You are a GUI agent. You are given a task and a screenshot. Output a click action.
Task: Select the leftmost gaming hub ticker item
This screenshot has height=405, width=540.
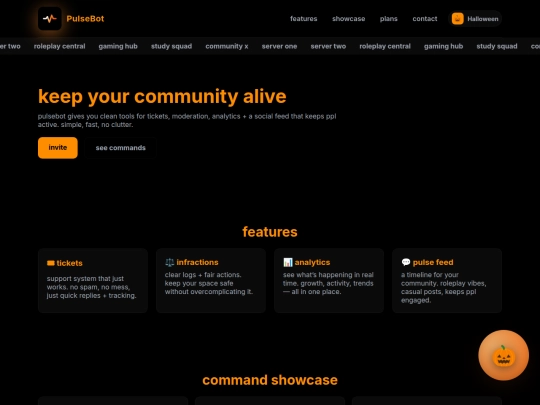coord(118,46)
